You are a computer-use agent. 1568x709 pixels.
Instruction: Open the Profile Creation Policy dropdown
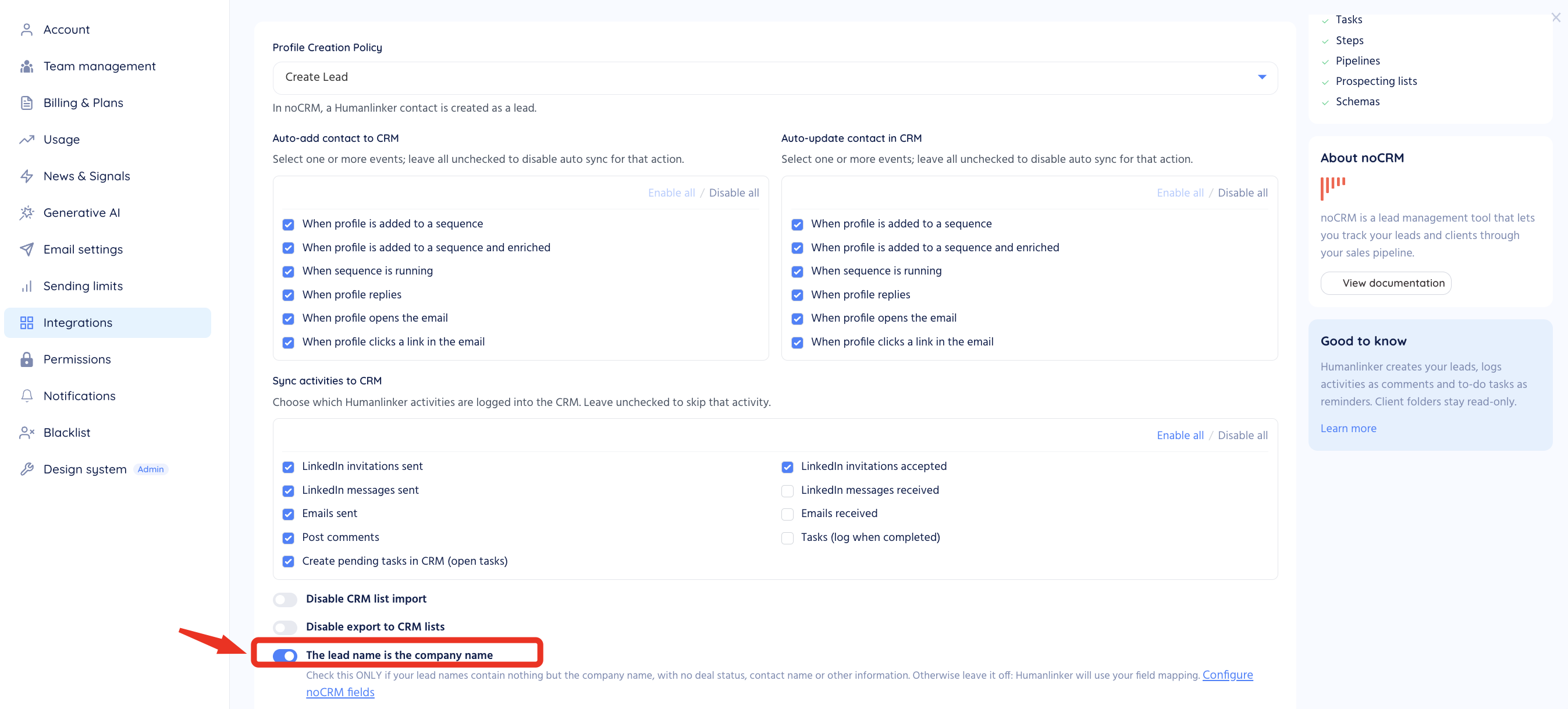pyautogui.click(x=774, y=77)
